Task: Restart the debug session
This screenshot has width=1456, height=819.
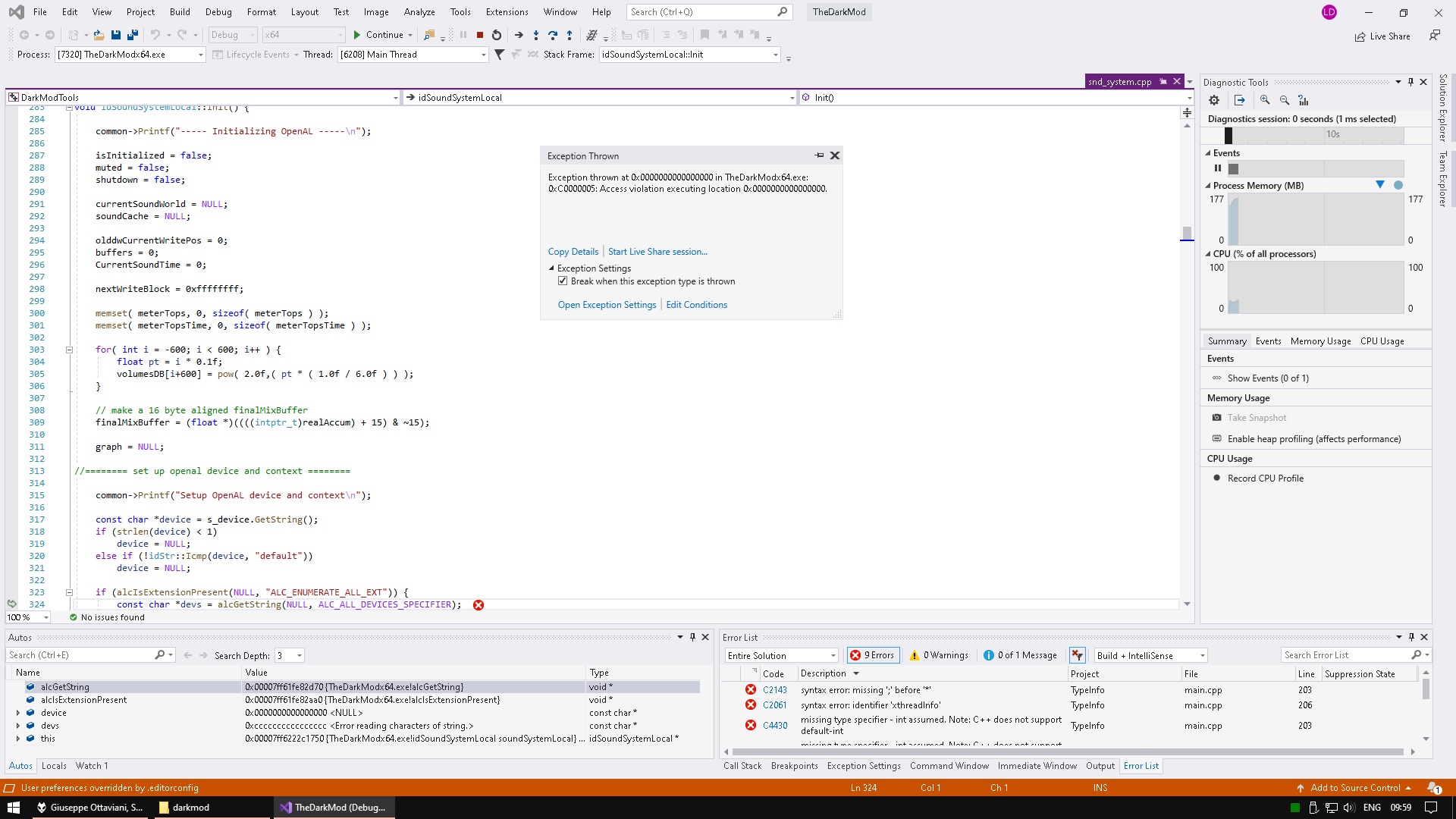Action: [x=497, y=35]
